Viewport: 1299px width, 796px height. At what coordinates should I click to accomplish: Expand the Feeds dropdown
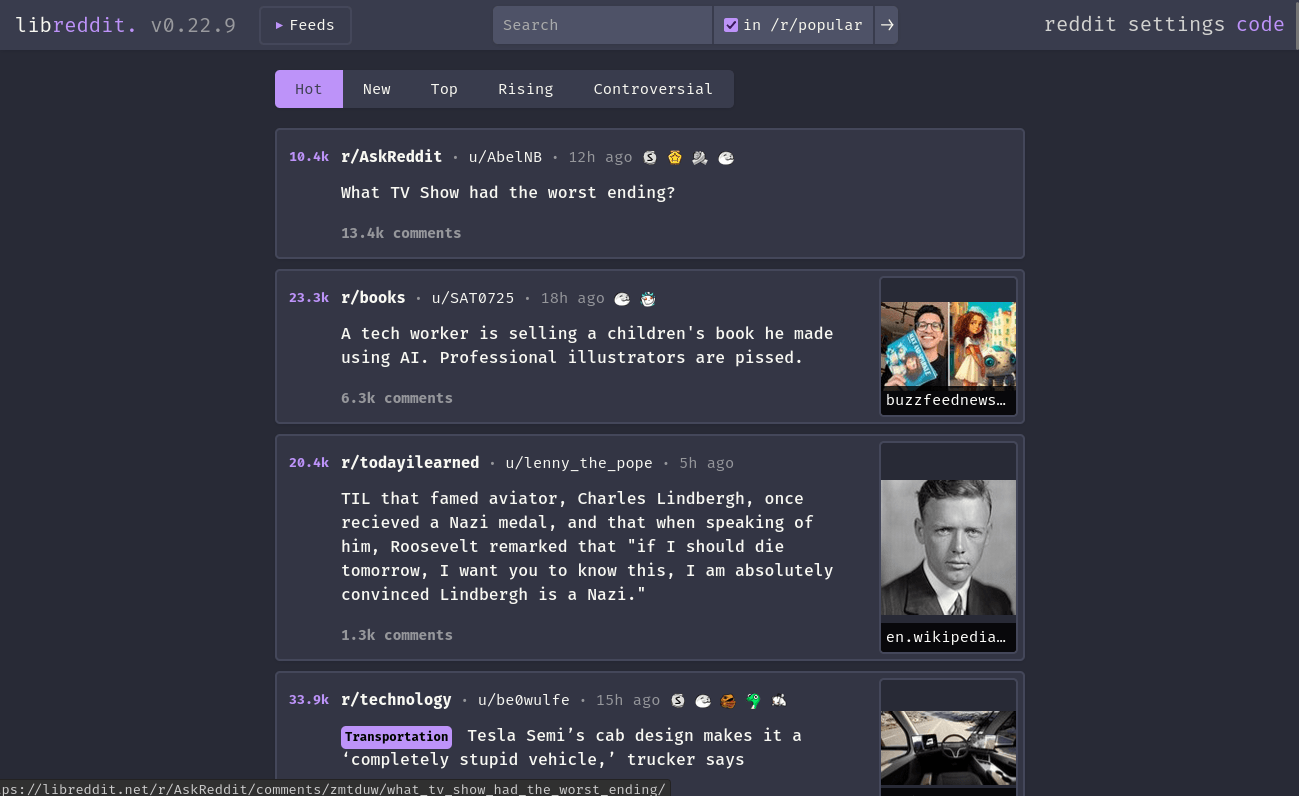point(305,24)
